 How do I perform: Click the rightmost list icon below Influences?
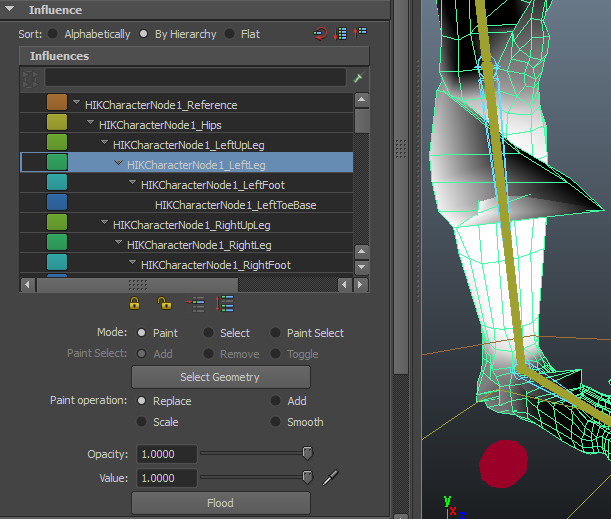point(226,304)
